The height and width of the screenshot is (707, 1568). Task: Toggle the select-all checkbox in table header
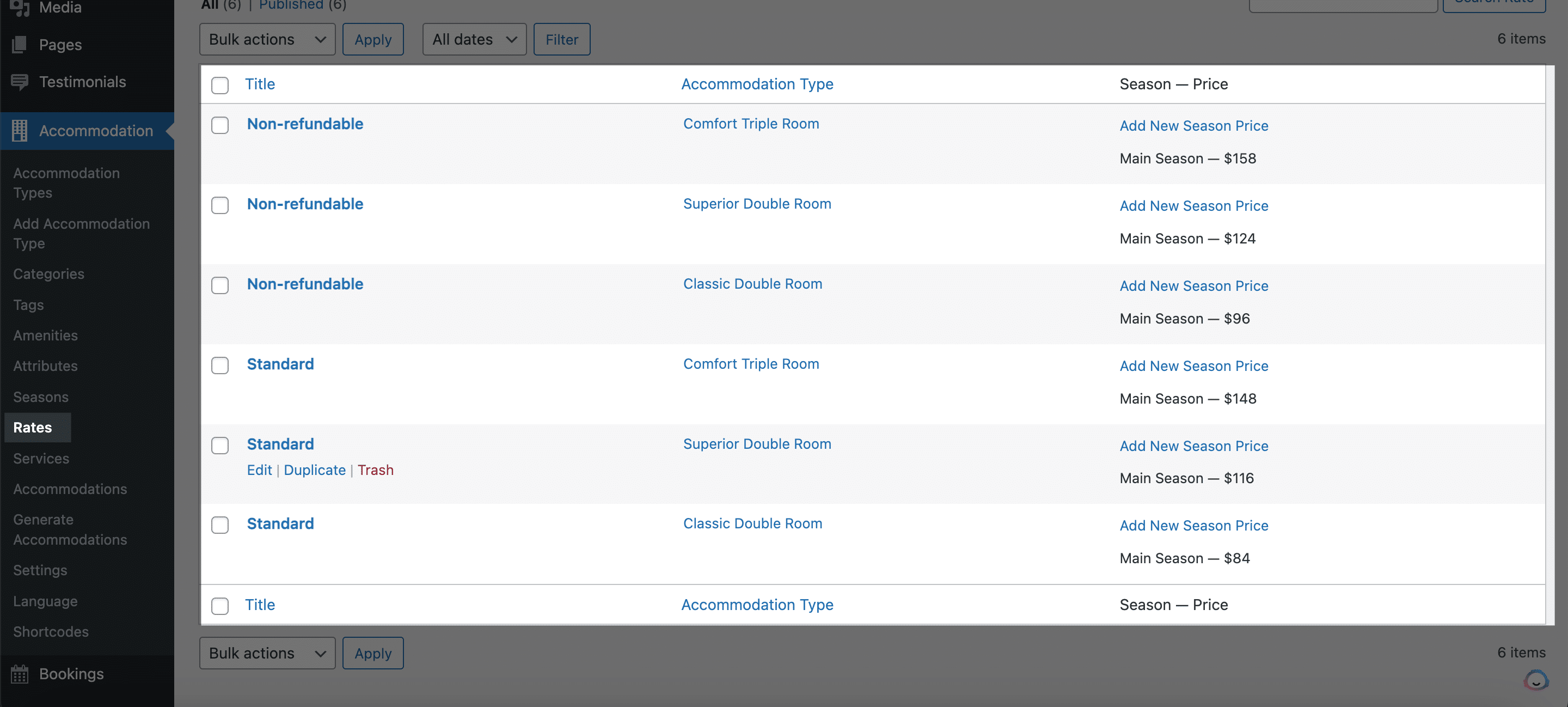coord(220,86)
